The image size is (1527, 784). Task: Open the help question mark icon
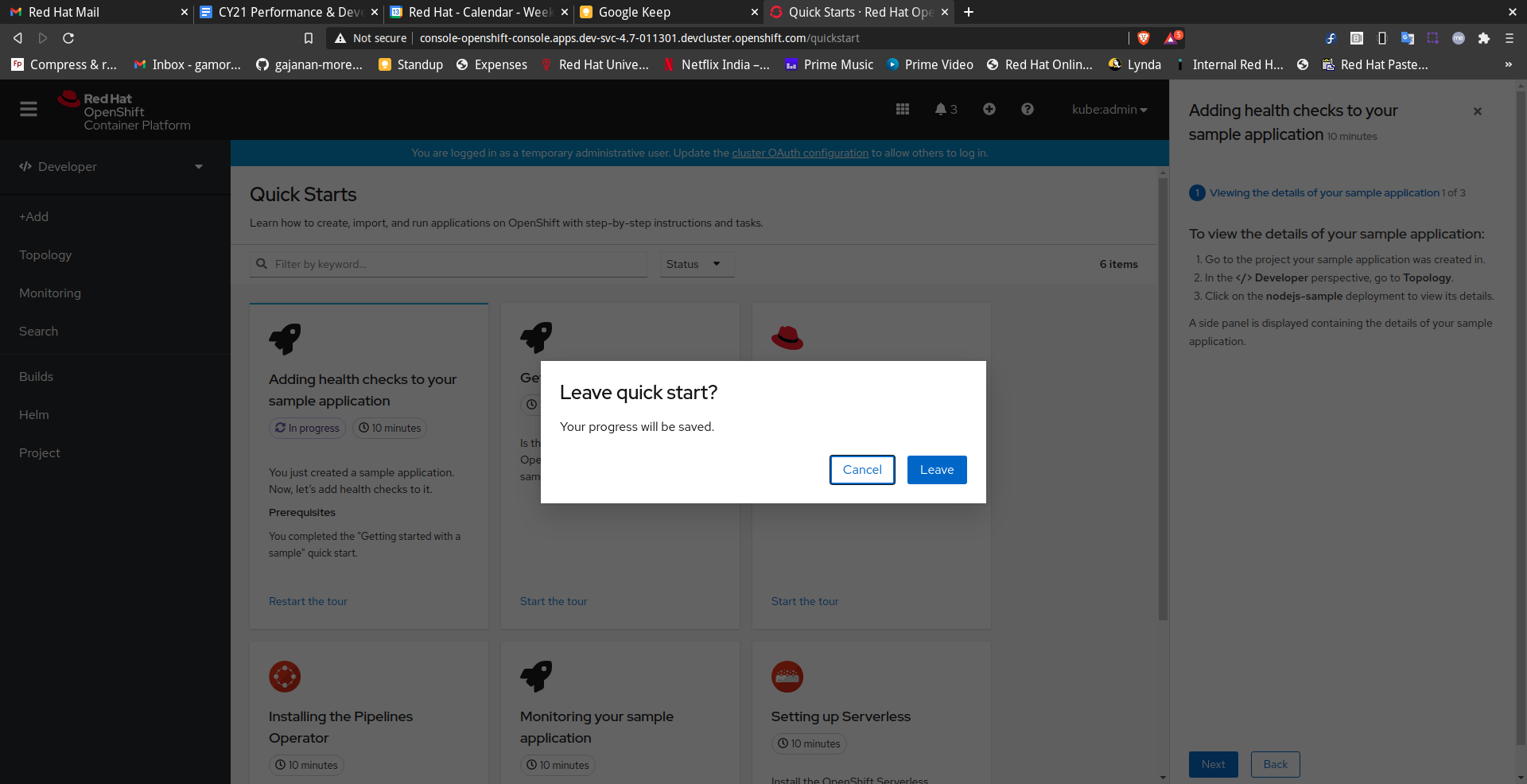click(1028, 109)
